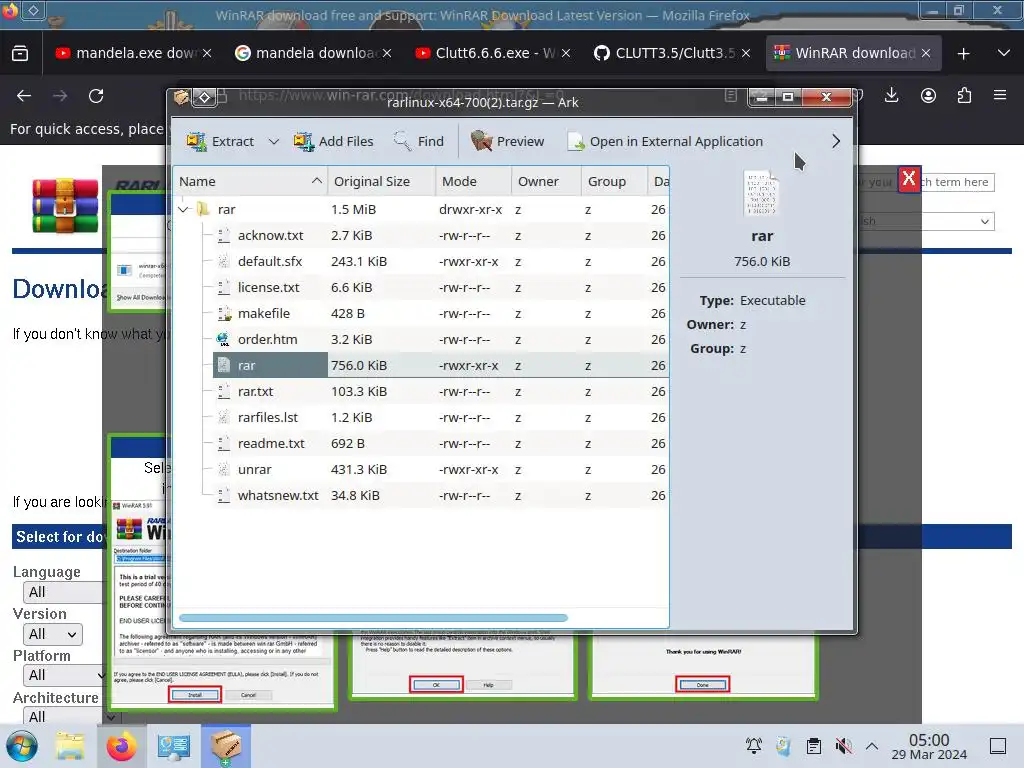Switch to the mandela.exe YouTube tab

click(133, 53)
